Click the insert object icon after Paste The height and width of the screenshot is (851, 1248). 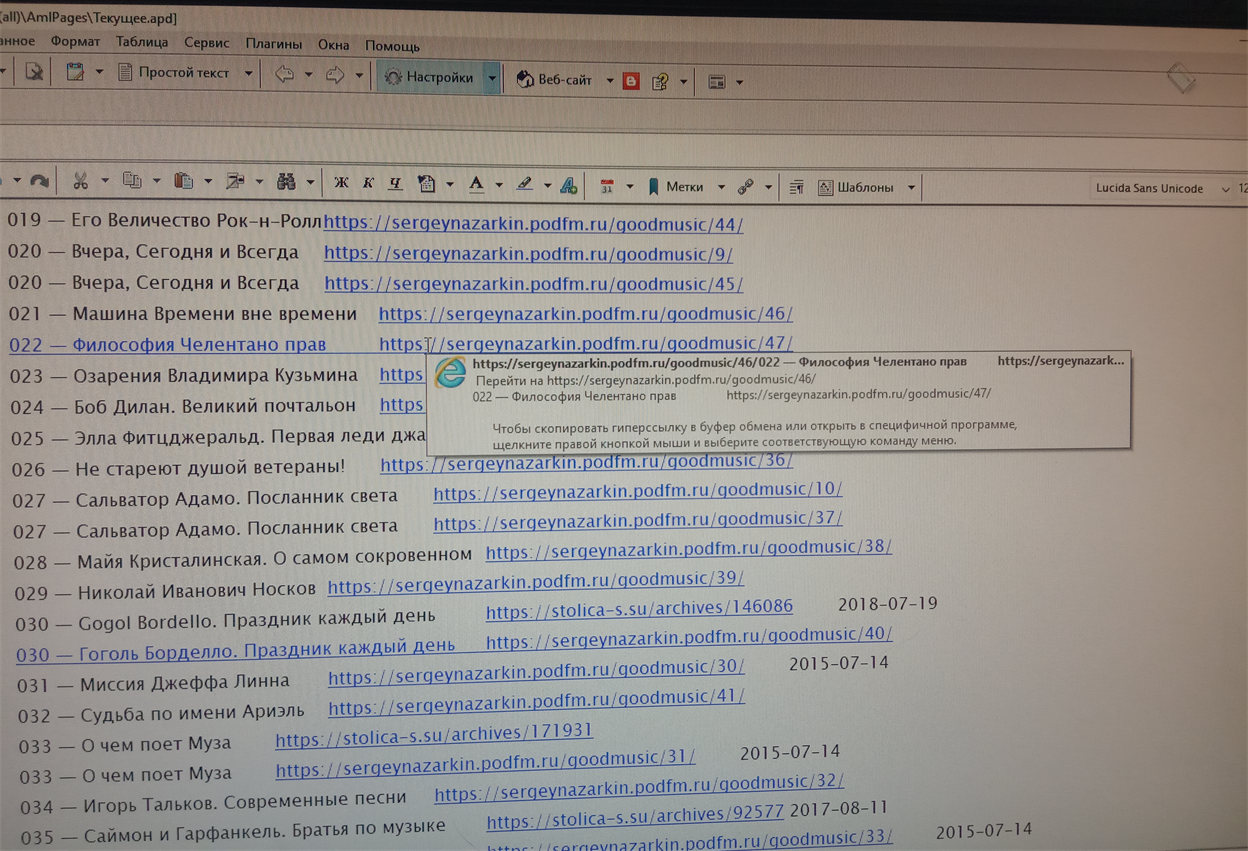pyautogui.click(x=235, y=182)
